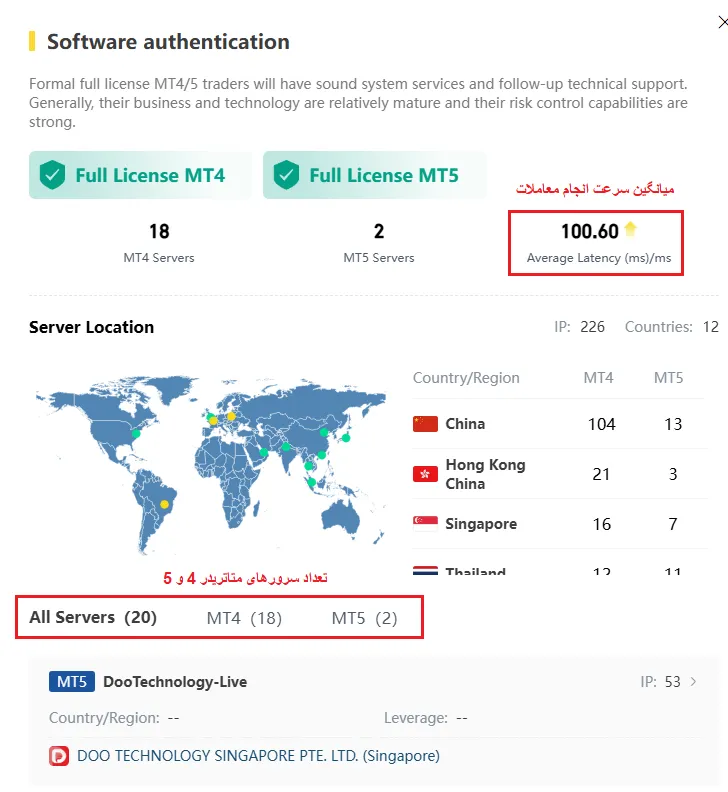Click the Full License MT4 shield icon
The width and height of the screenshot is (728, 792).
click(x=52, y=176)
